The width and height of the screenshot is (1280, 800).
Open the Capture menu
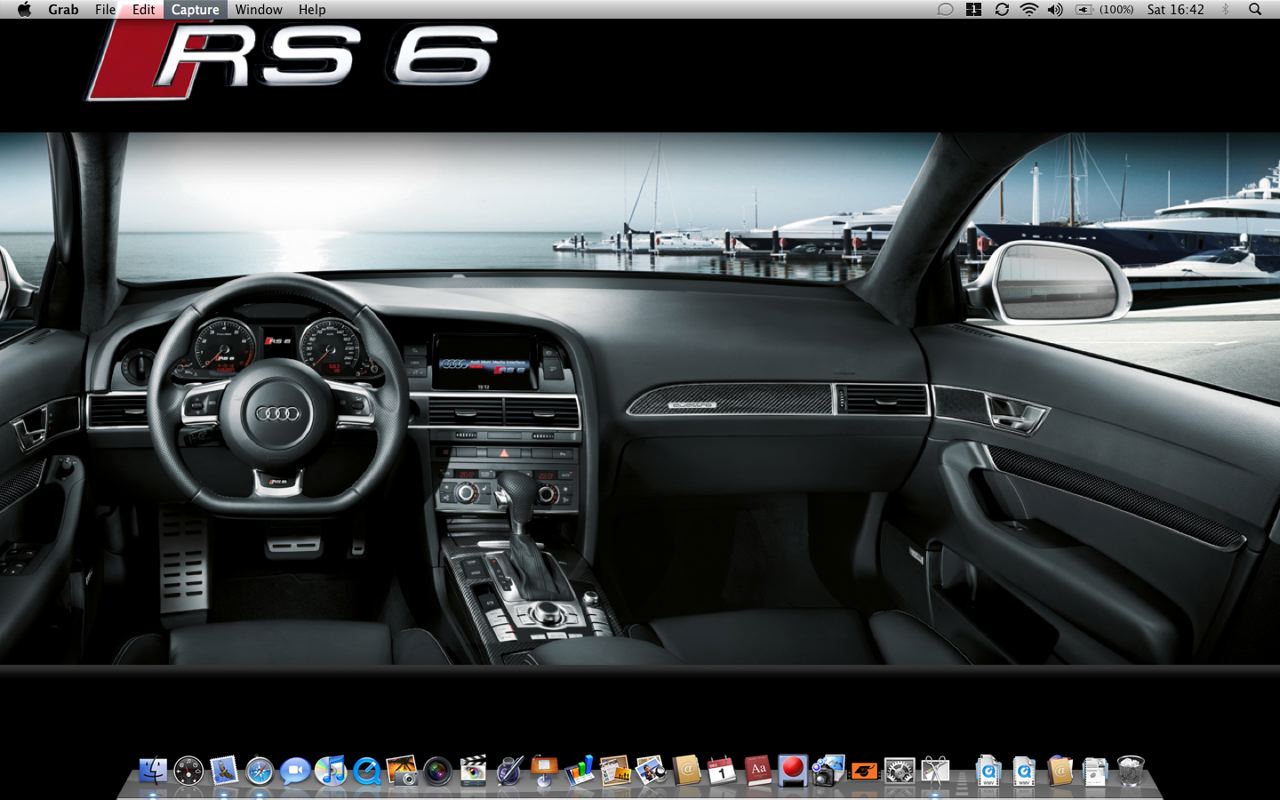tap(195, 9)
